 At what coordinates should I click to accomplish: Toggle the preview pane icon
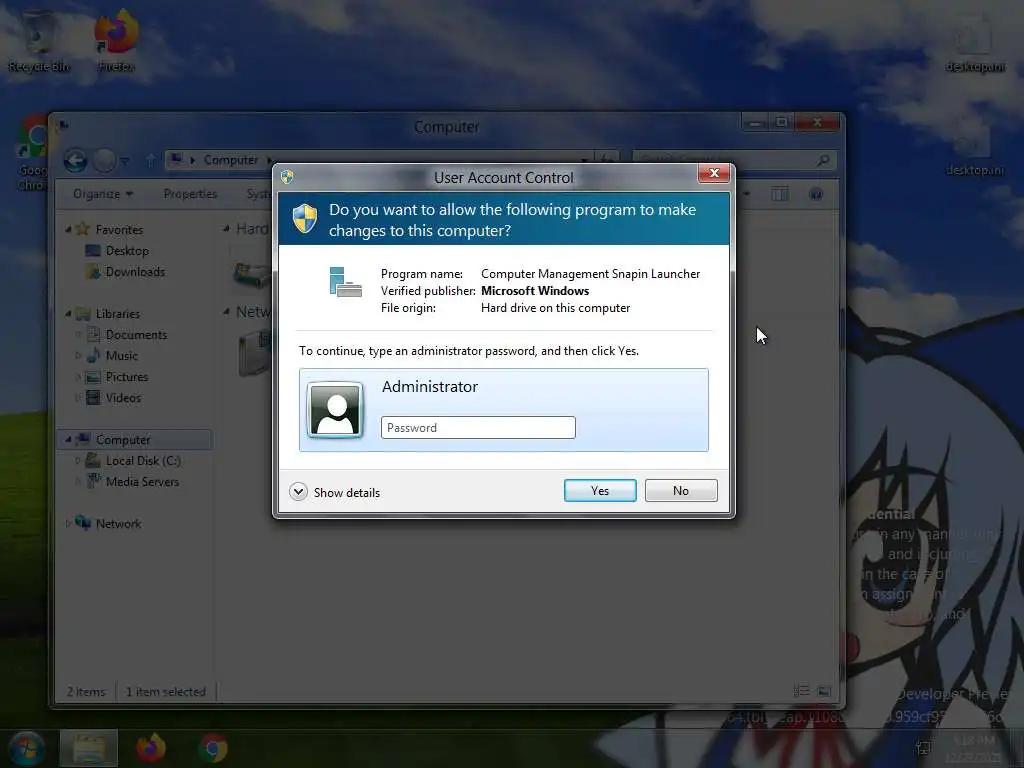click(x=780, y=194)
